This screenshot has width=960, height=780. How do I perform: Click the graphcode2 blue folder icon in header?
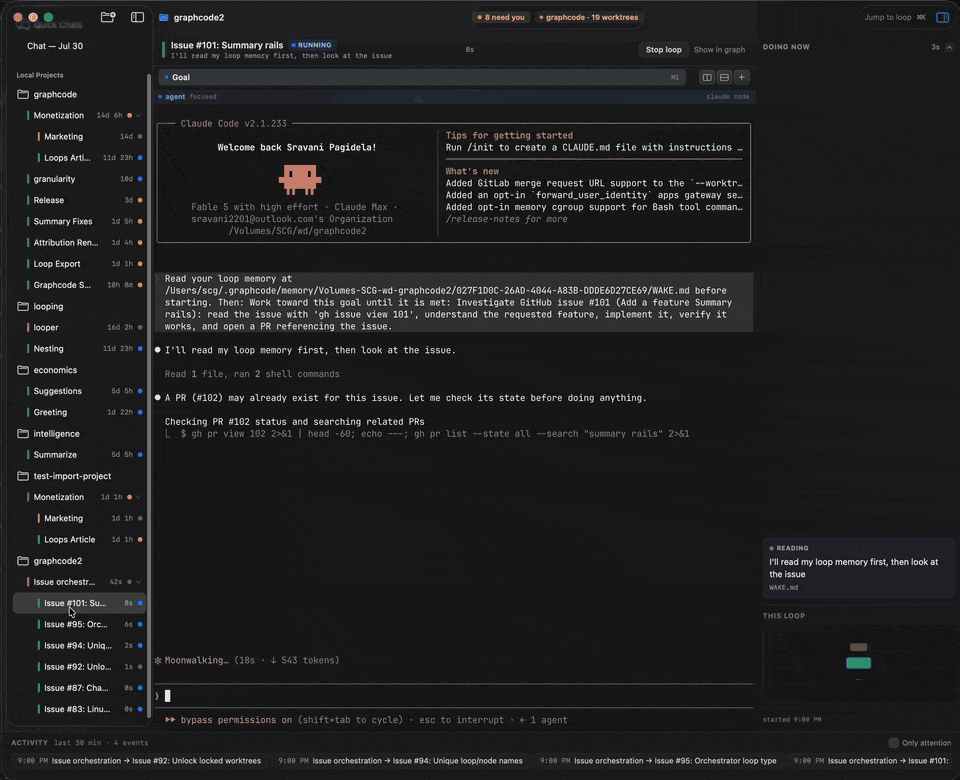pos(164,17)
